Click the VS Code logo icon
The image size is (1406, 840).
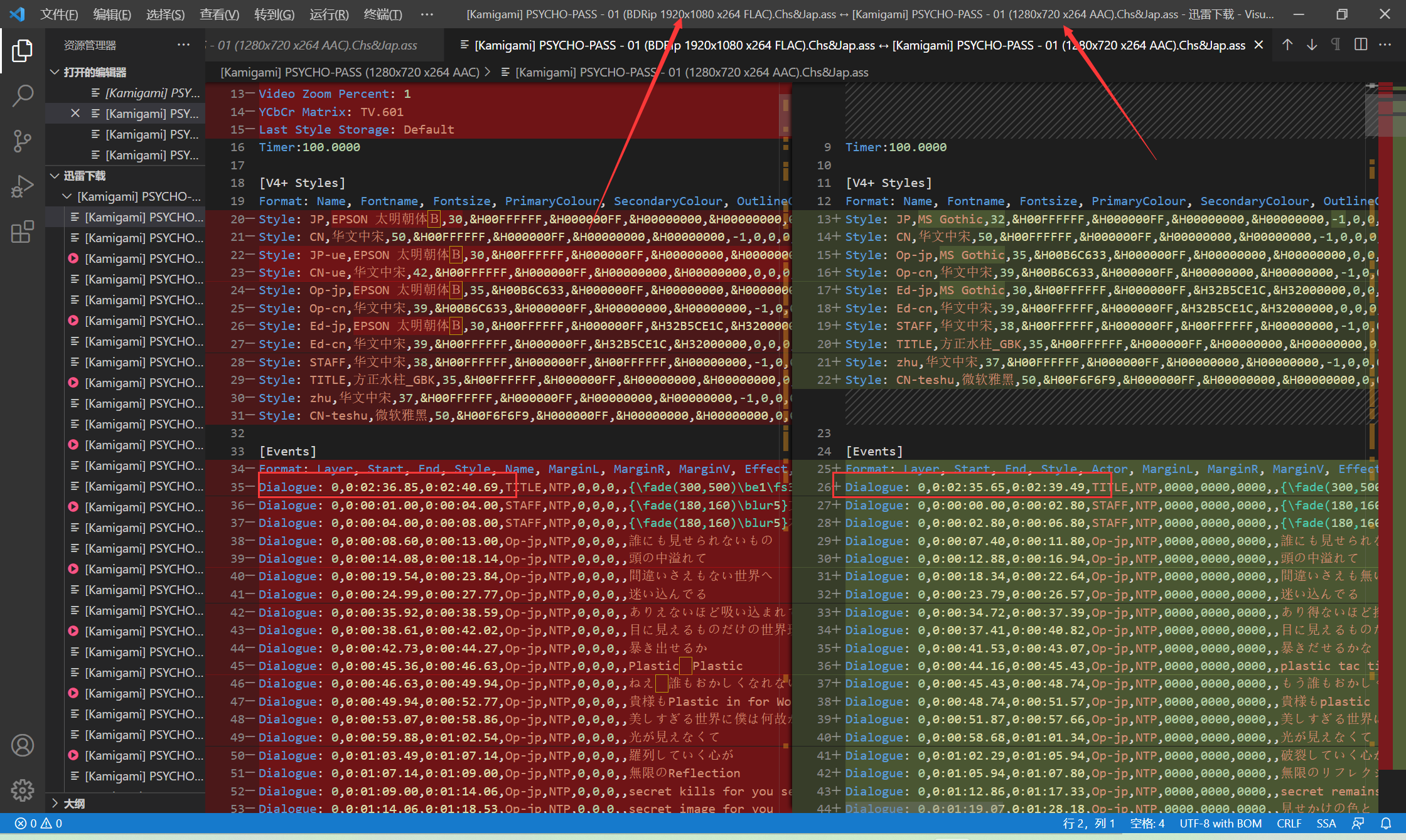[17, 14]
